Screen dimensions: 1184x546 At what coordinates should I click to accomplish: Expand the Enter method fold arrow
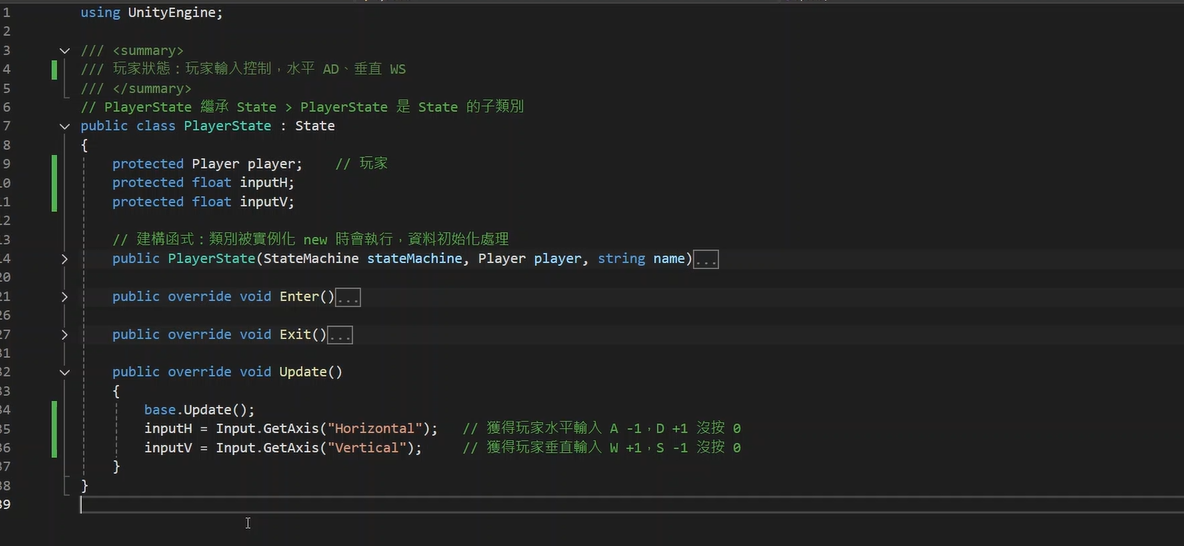click(65, 297)
